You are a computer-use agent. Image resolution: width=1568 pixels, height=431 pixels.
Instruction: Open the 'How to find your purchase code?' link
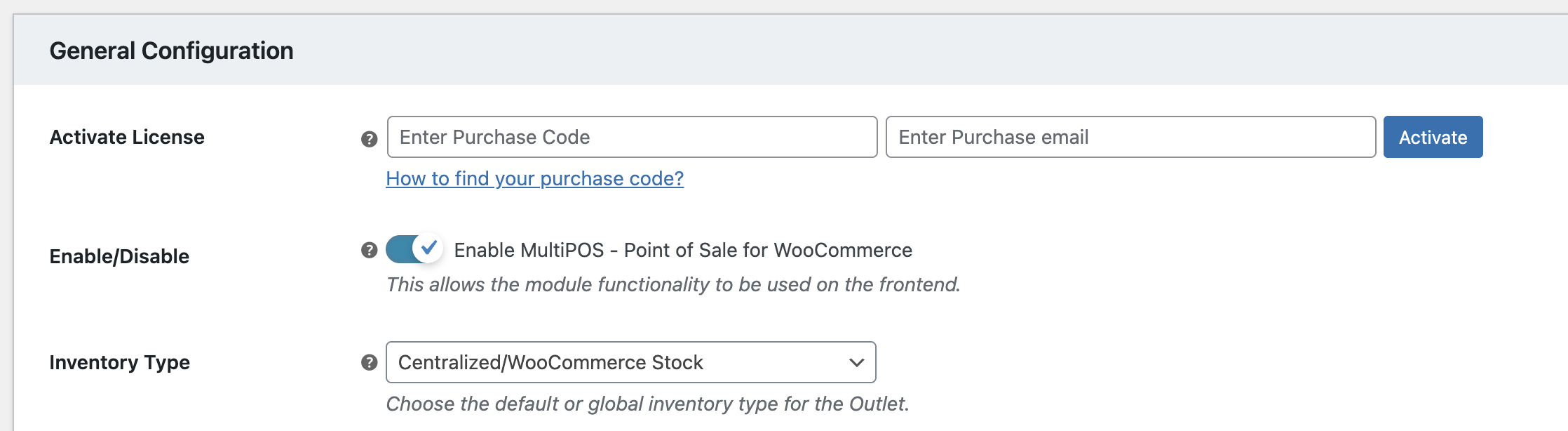[534, 179]
